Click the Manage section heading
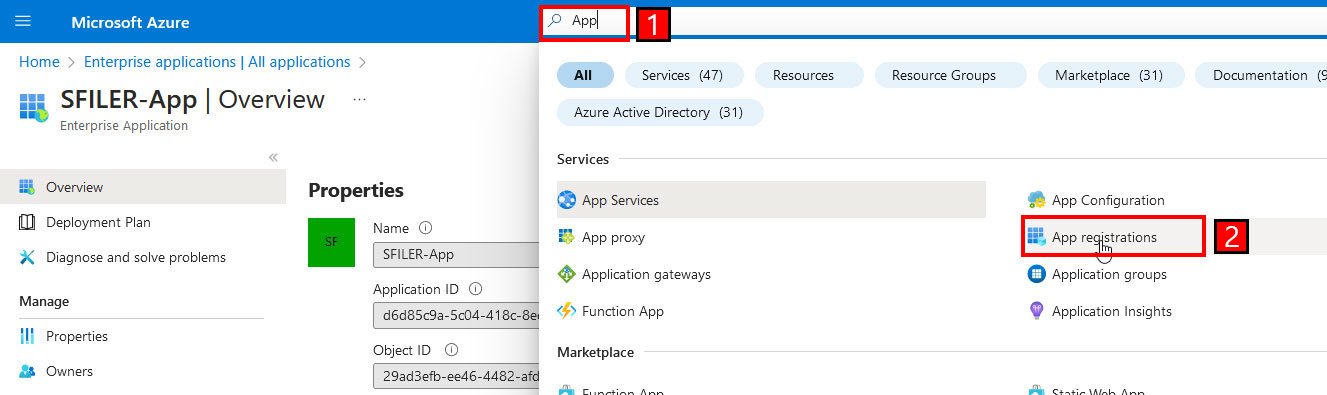The image size is (1327, 395). 44,301
